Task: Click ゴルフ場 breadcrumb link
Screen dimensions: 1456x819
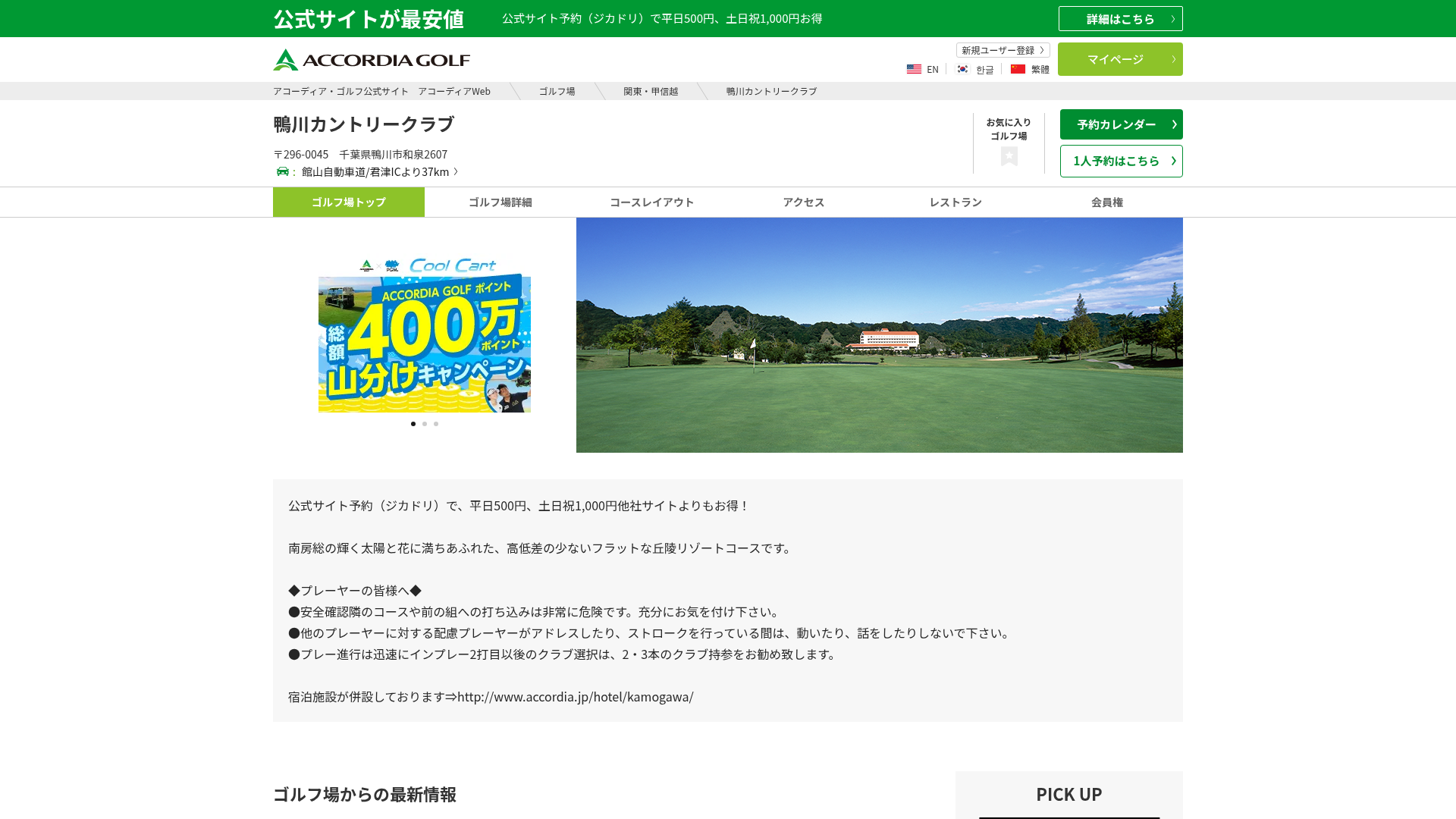Action: [557, 91]
